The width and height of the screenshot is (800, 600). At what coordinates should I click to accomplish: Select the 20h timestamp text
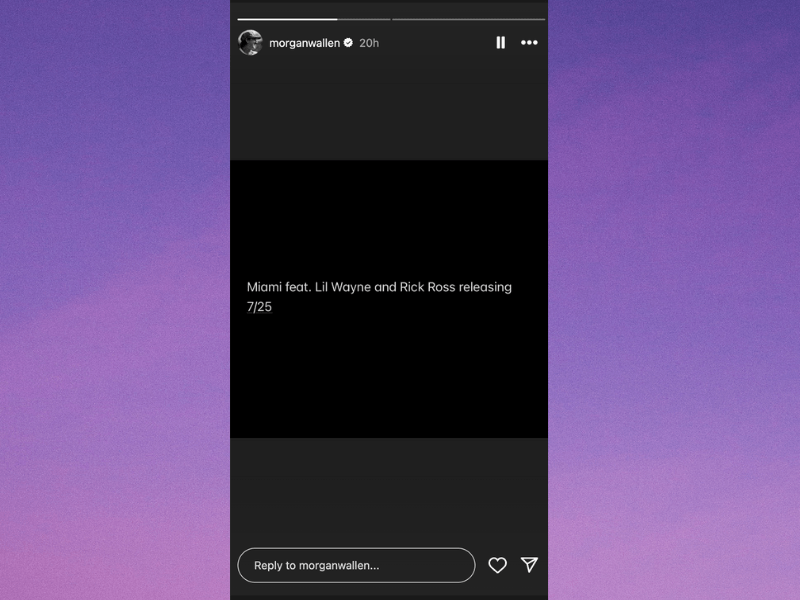[369, 43]
